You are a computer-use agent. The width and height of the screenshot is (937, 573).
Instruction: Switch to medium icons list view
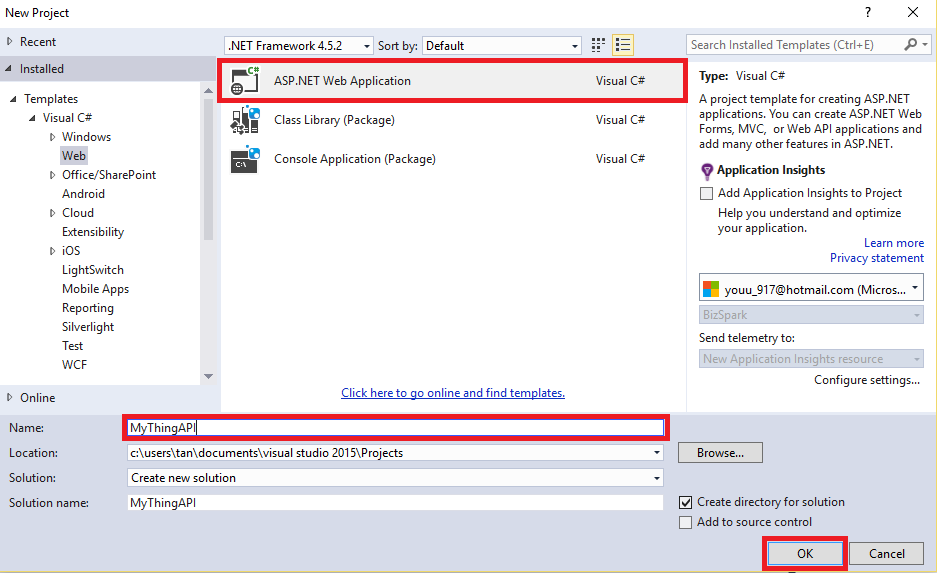pos(623,45)
